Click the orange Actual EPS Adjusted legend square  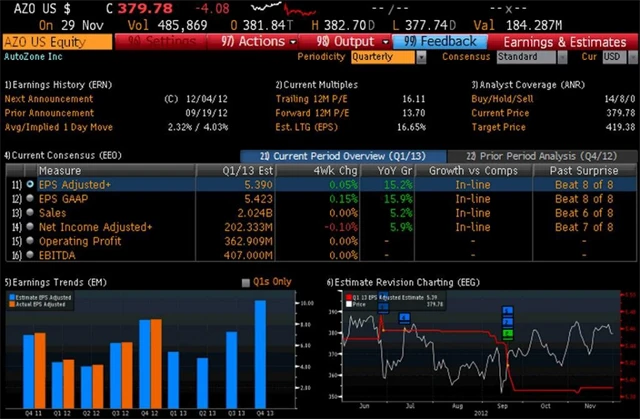click(13, 303)
